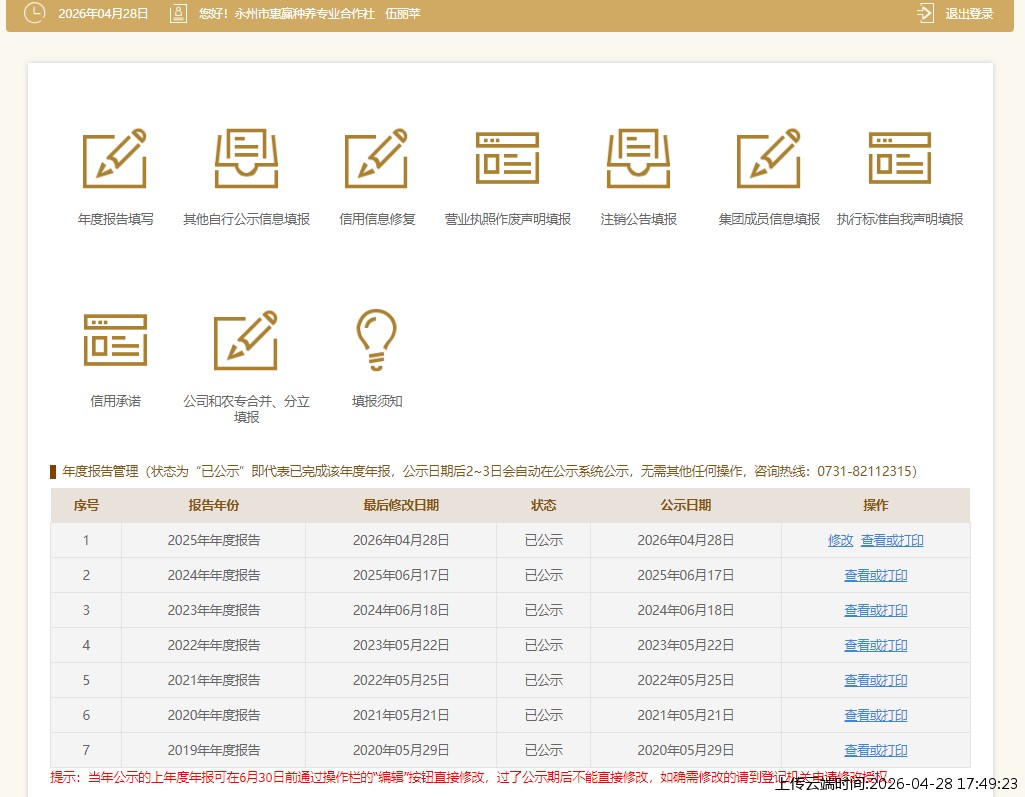Click the 集团成员信息填报 icon
The height and width of the screenshot is (797, 1025).
click(769, 158)
